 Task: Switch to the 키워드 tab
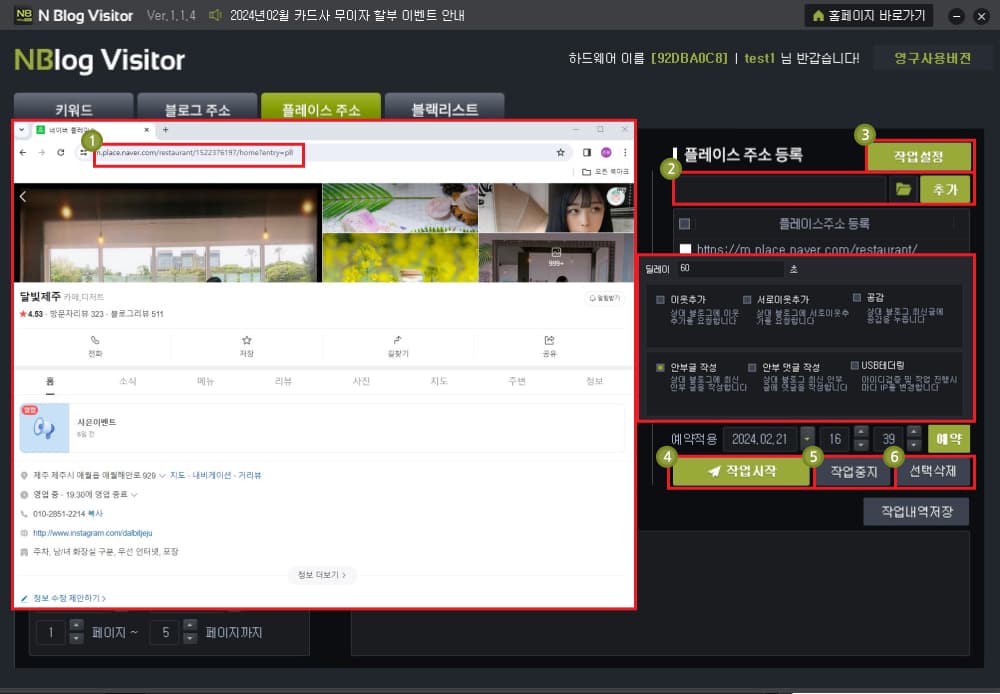click(x=73, y=107)
